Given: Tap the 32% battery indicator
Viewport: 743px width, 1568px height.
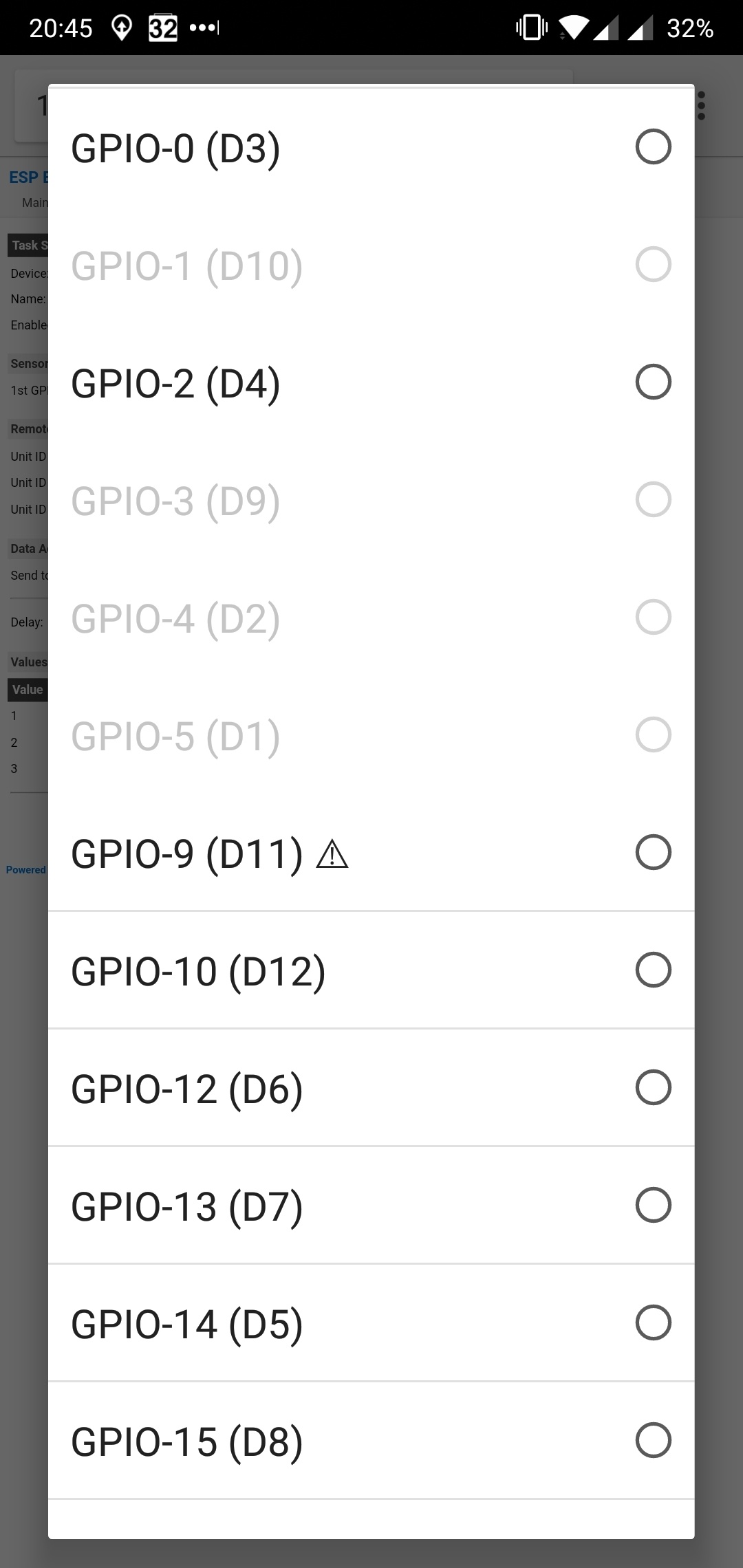Looking at the screenshot, I should [690, 28].
